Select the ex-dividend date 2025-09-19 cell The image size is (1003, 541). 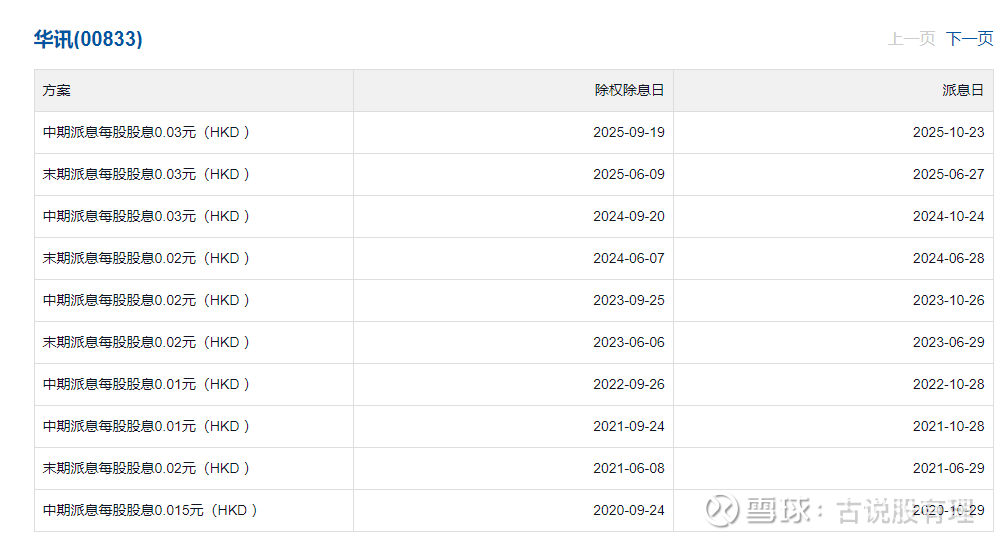(x=628, y=132)
